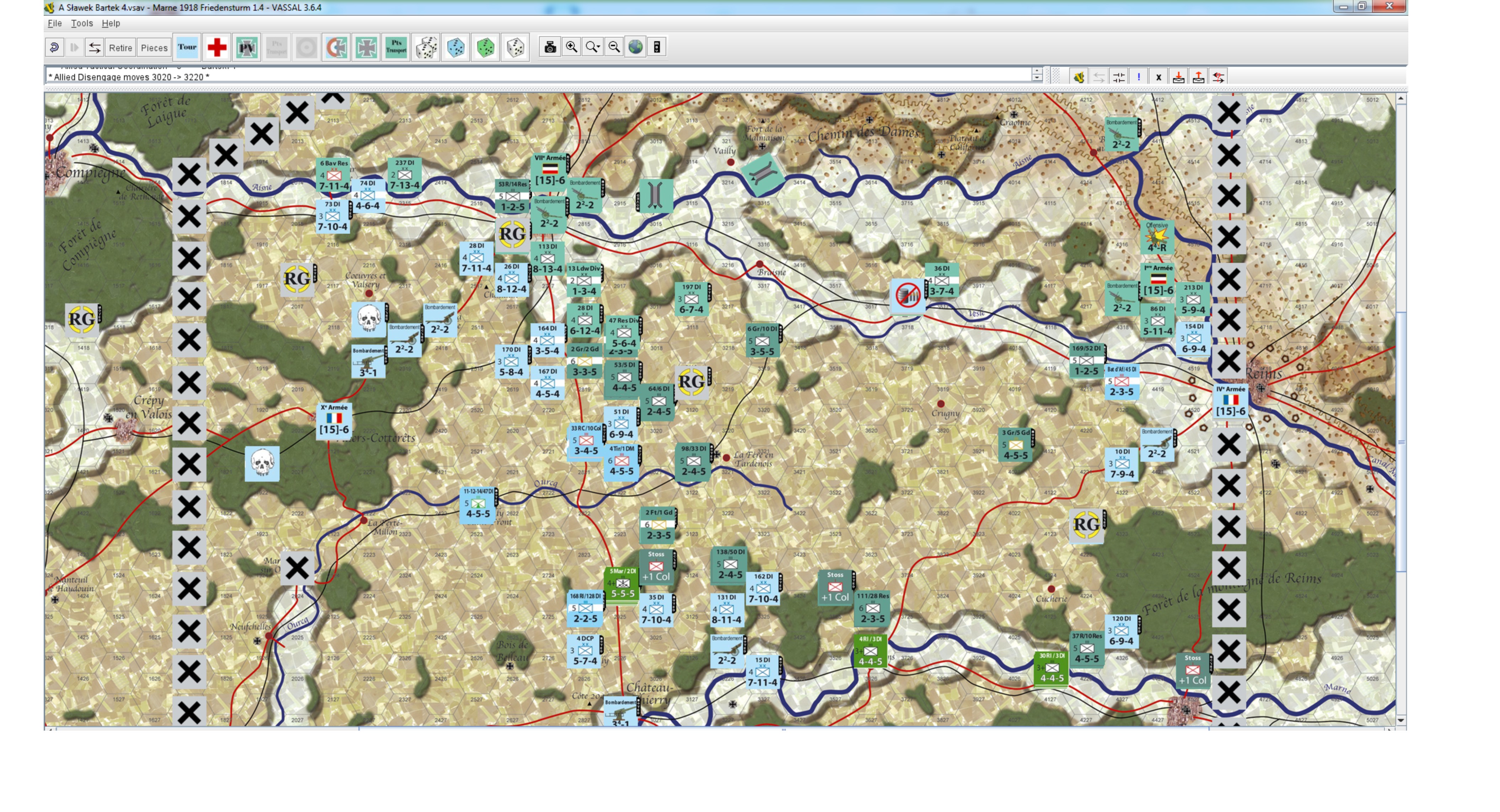Image resolution: width=1500 pixels, height=812 pixels.
Task: Open the Tools menu
Action: [x=82, y=23]
